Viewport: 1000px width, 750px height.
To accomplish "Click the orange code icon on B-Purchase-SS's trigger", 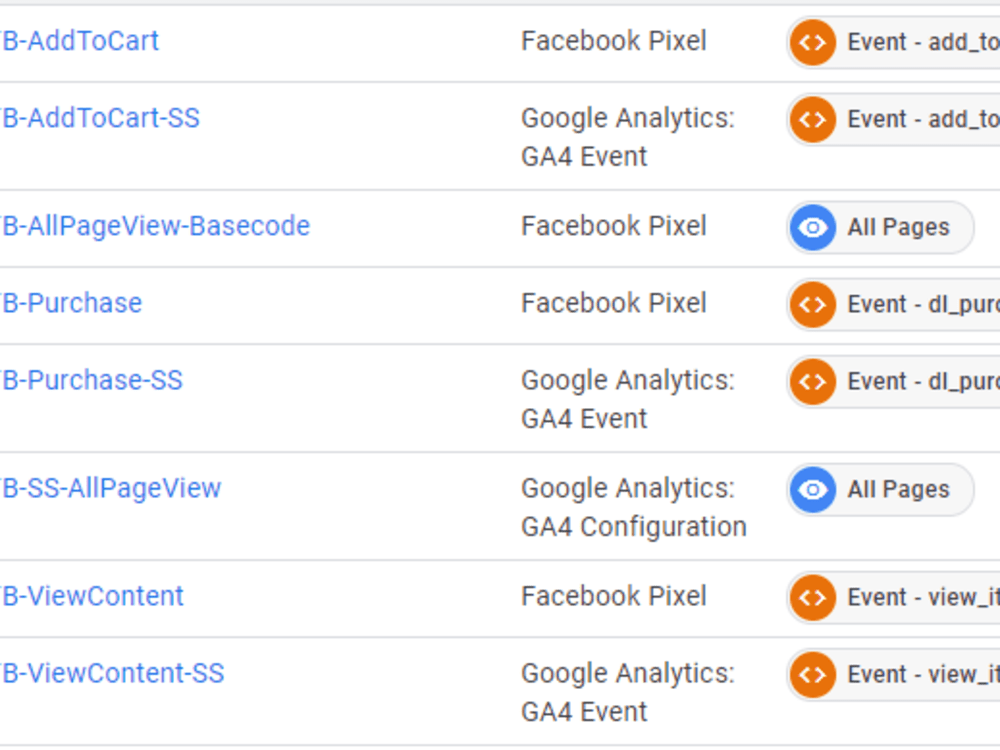I will click(813, 381).
